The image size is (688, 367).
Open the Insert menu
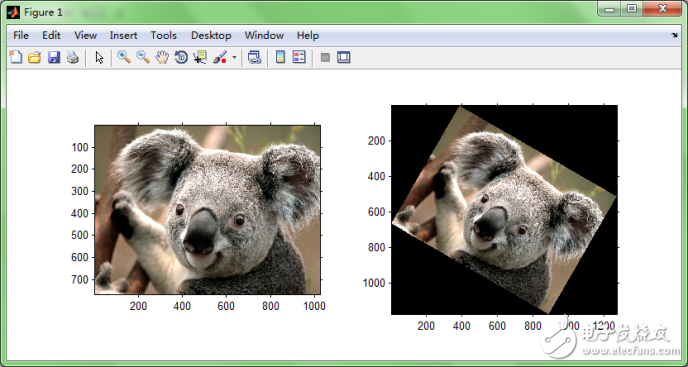tap(123, 36)
